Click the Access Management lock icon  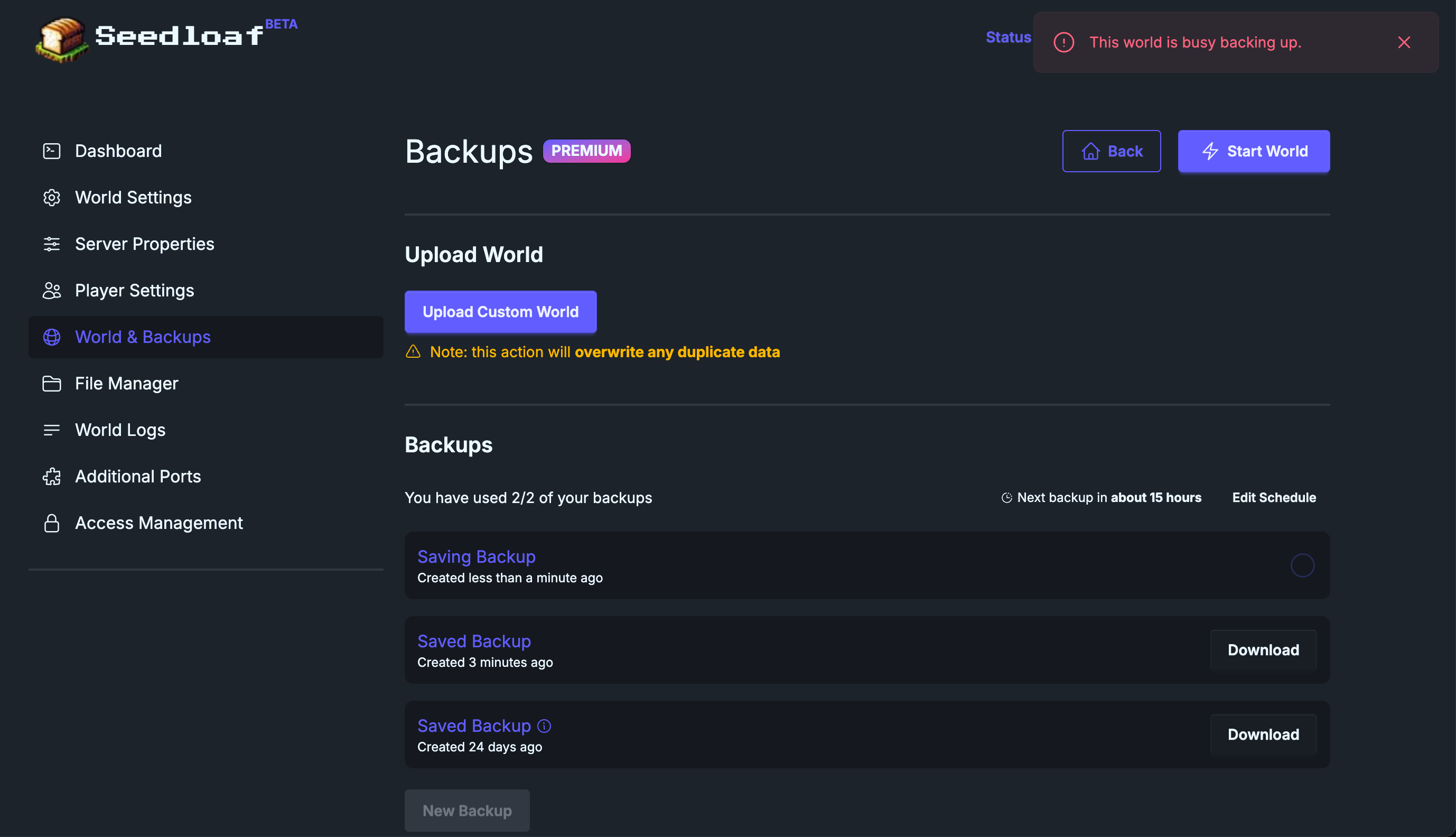click(52, 523)
